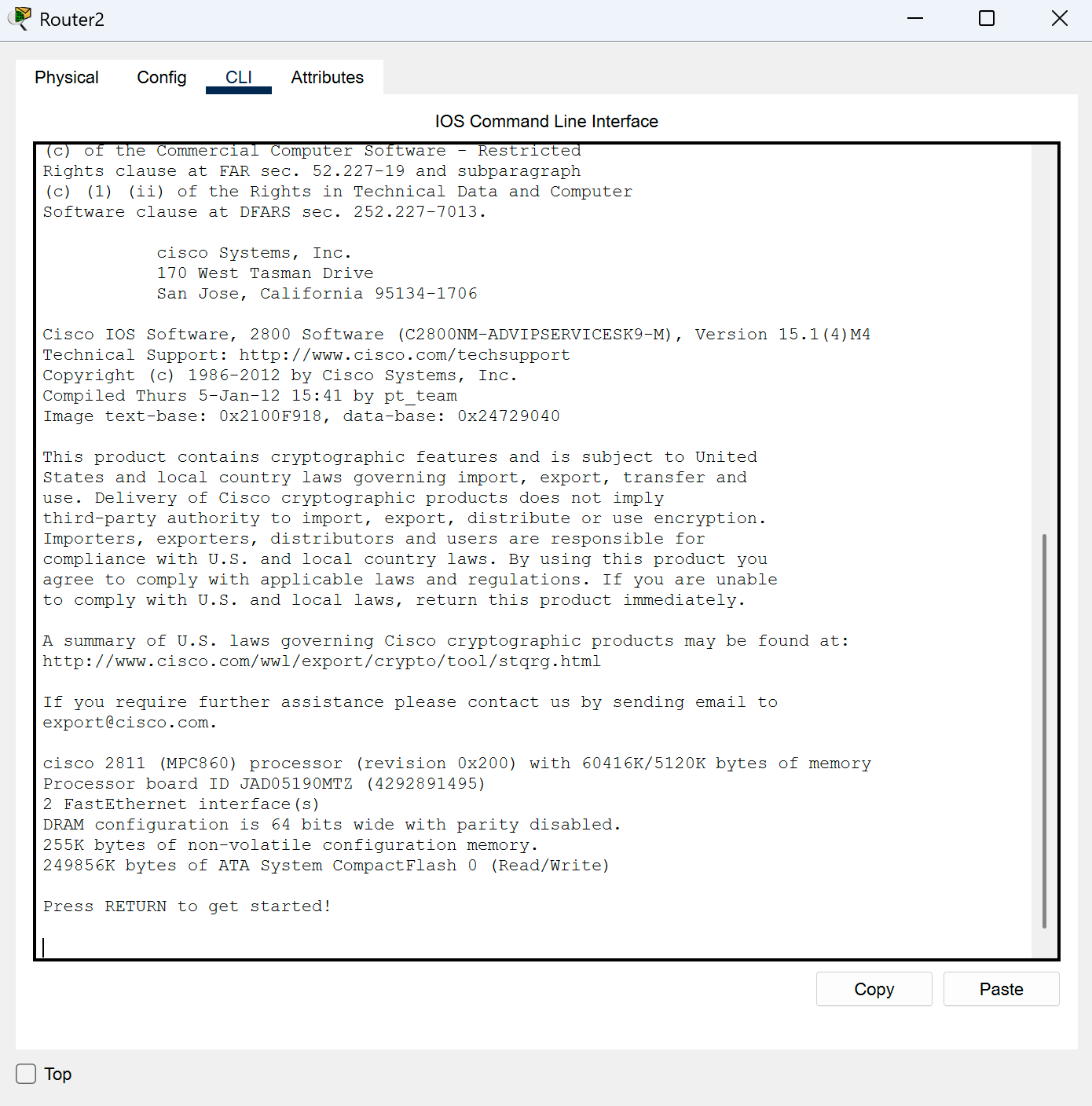Minimize the Router2 window

pos(915,18)
